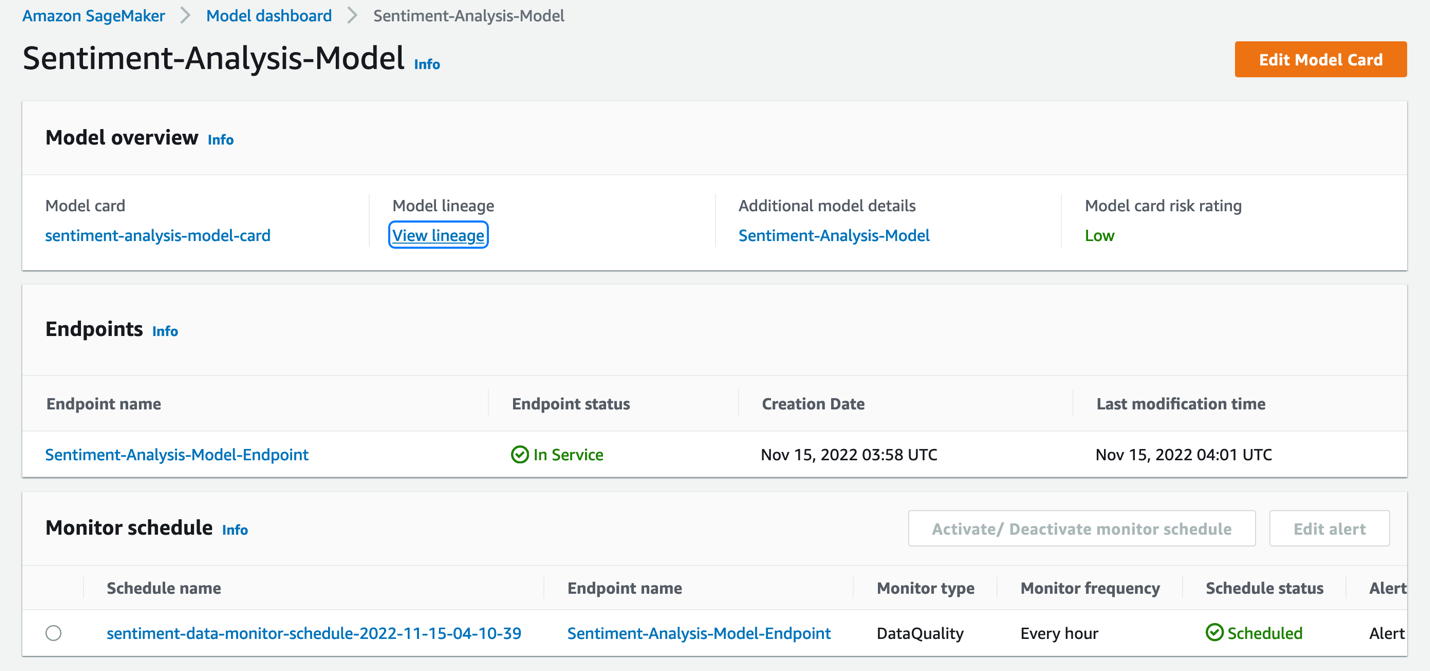Click the Additional model details label

point(827,205)
